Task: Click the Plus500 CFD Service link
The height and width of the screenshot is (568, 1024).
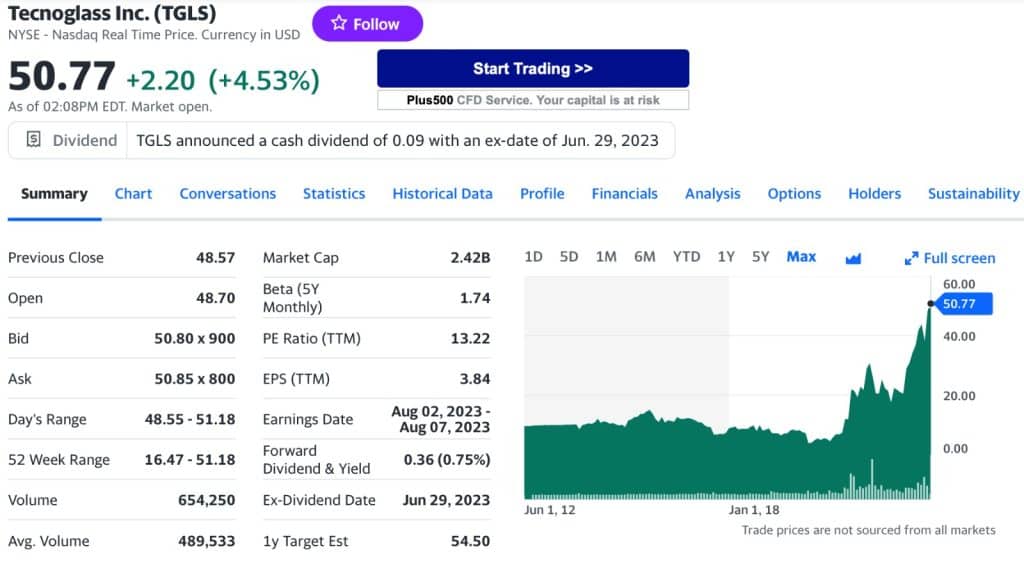Action: tap(533, 100)
